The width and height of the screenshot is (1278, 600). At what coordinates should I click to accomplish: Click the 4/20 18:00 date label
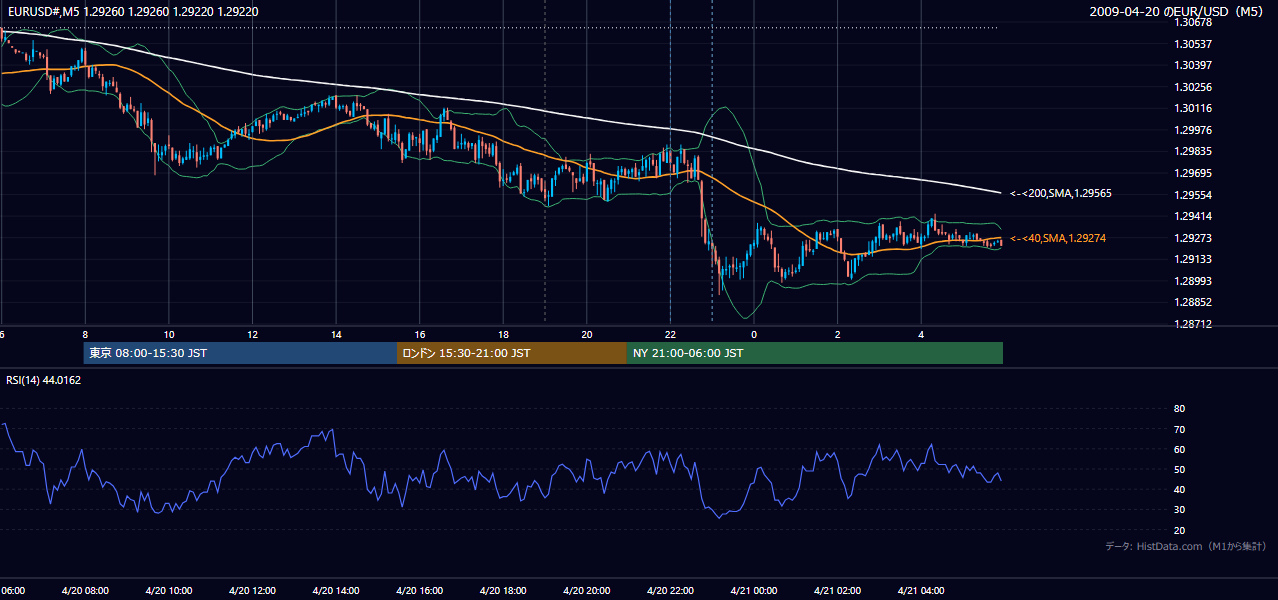coord(503,591)
